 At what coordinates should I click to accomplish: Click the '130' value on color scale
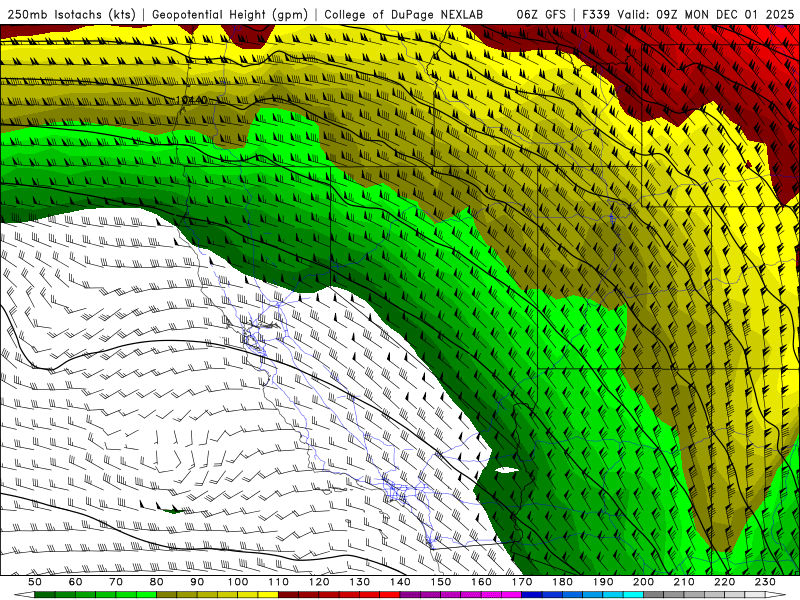[360, 582]
